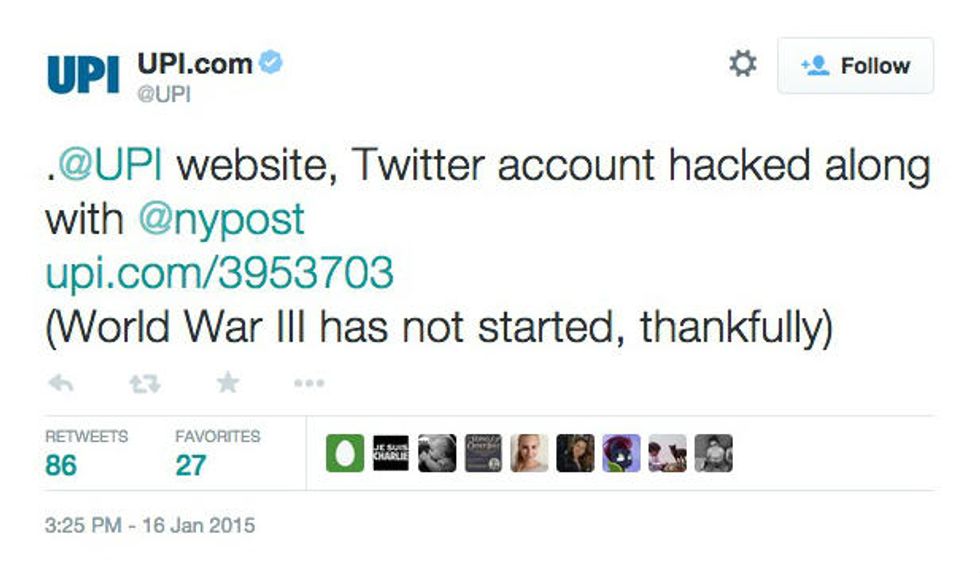
Task: Open the three-dot more options
Action: click(309, 383)
